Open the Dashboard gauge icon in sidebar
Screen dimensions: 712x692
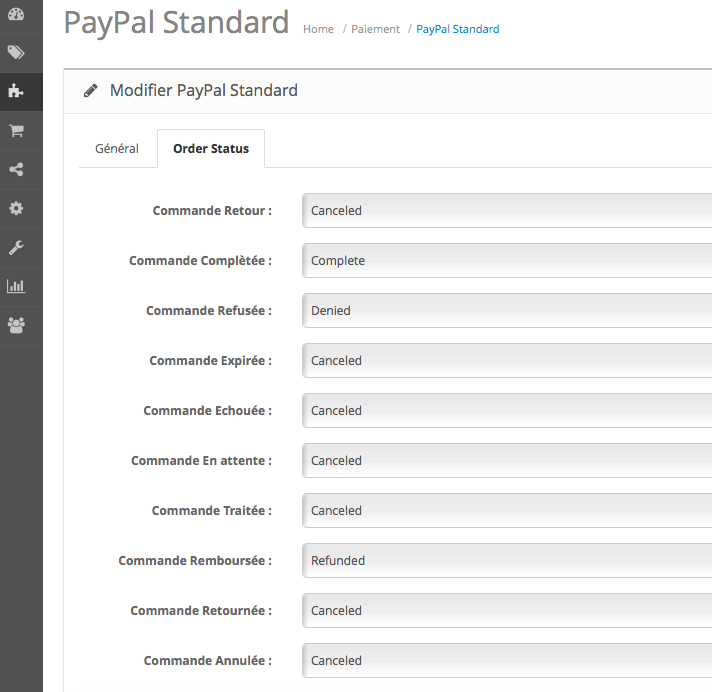coord(16,14)
